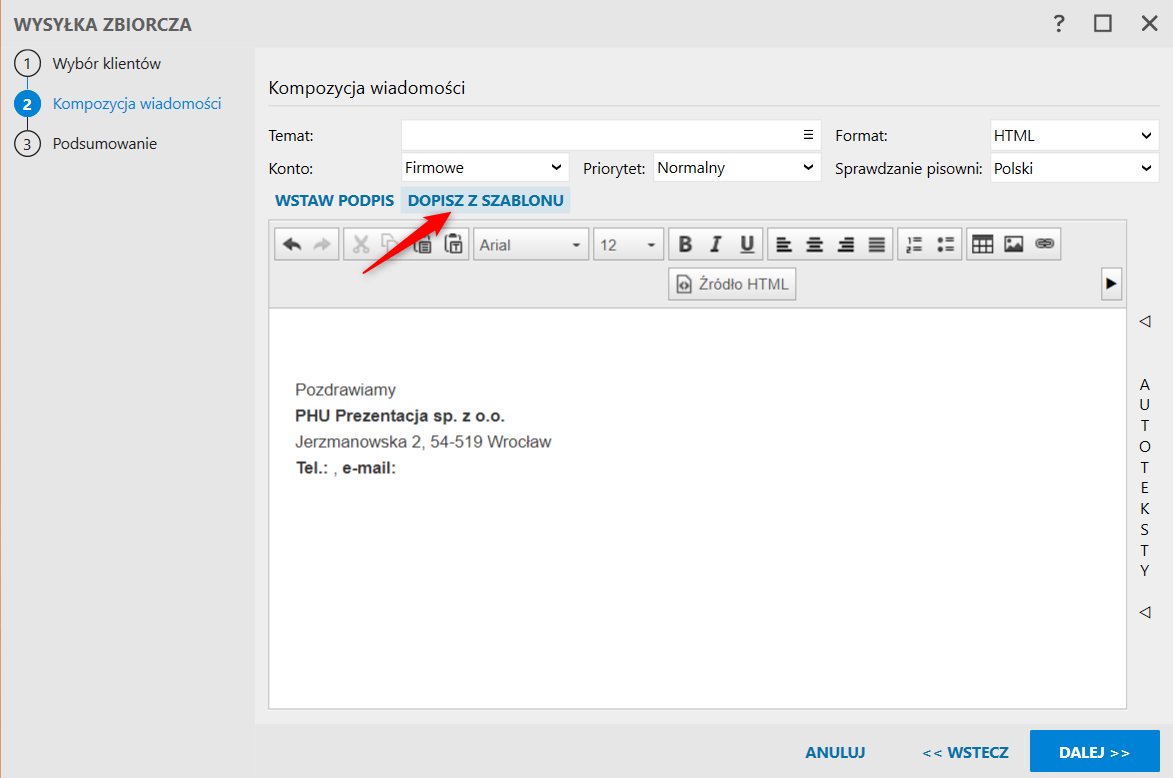1173x778 pixels.
Task: Open the Priorytet dropdown showing Normalny
Action: pyautogui.click(x=737, y=168)
